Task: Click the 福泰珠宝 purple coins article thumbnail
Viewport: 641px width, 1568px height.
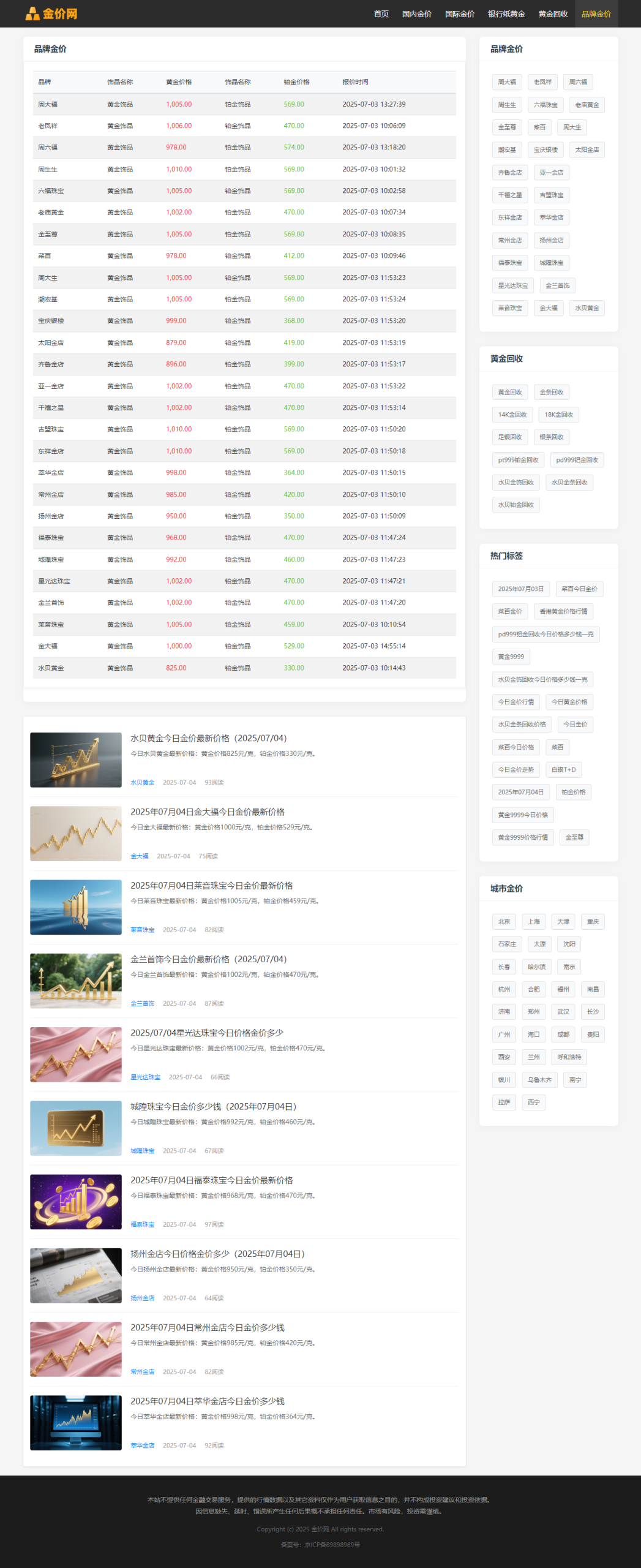Action: (x=76, y=1202)
